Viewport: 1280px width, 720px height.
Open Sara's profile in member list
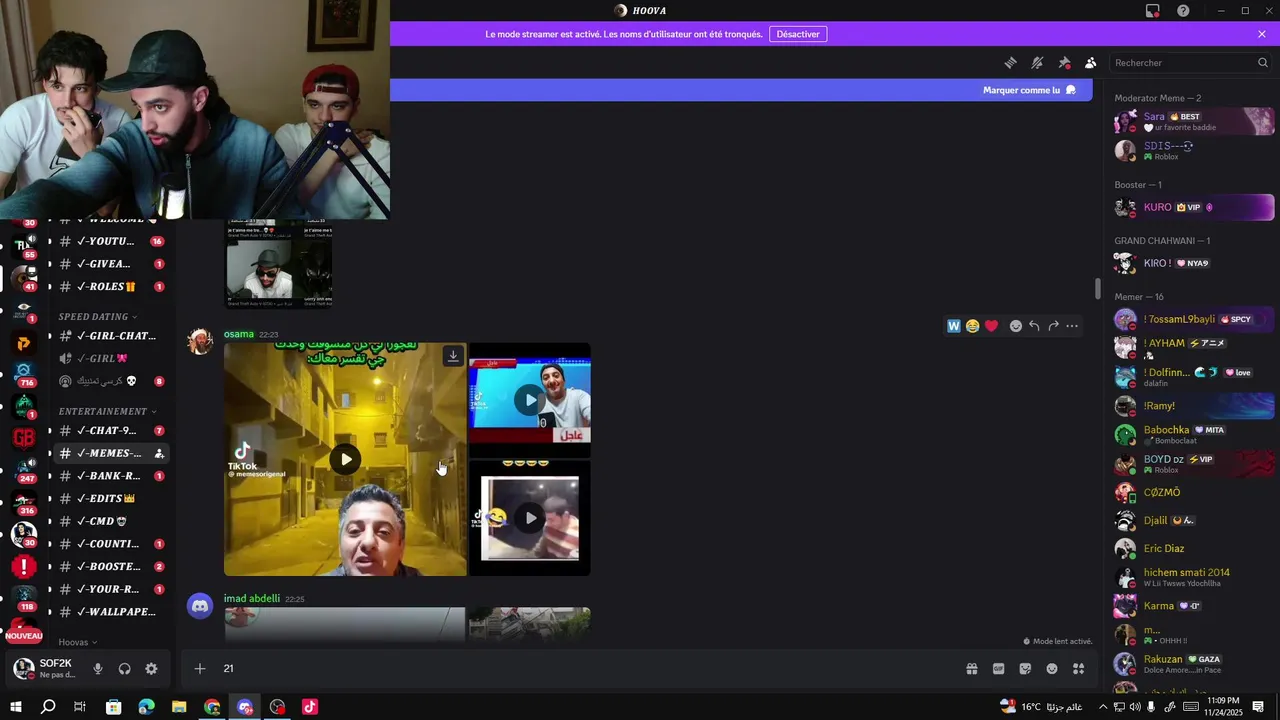tap(1194, 121)
